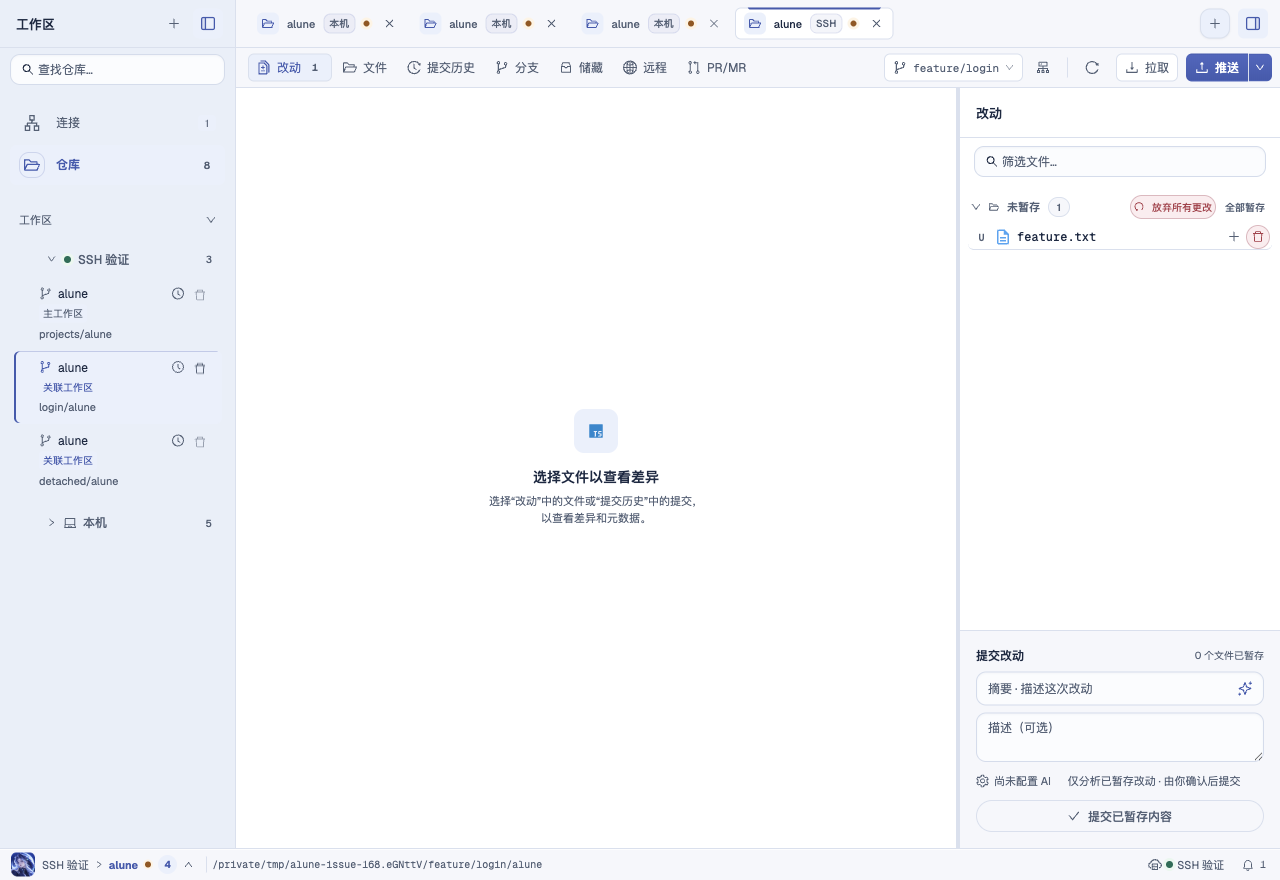The width and height of the screenshot is (1280, 880).
Task: Click the 放弃所有更改 button
Action: (x=1173, y=207)
